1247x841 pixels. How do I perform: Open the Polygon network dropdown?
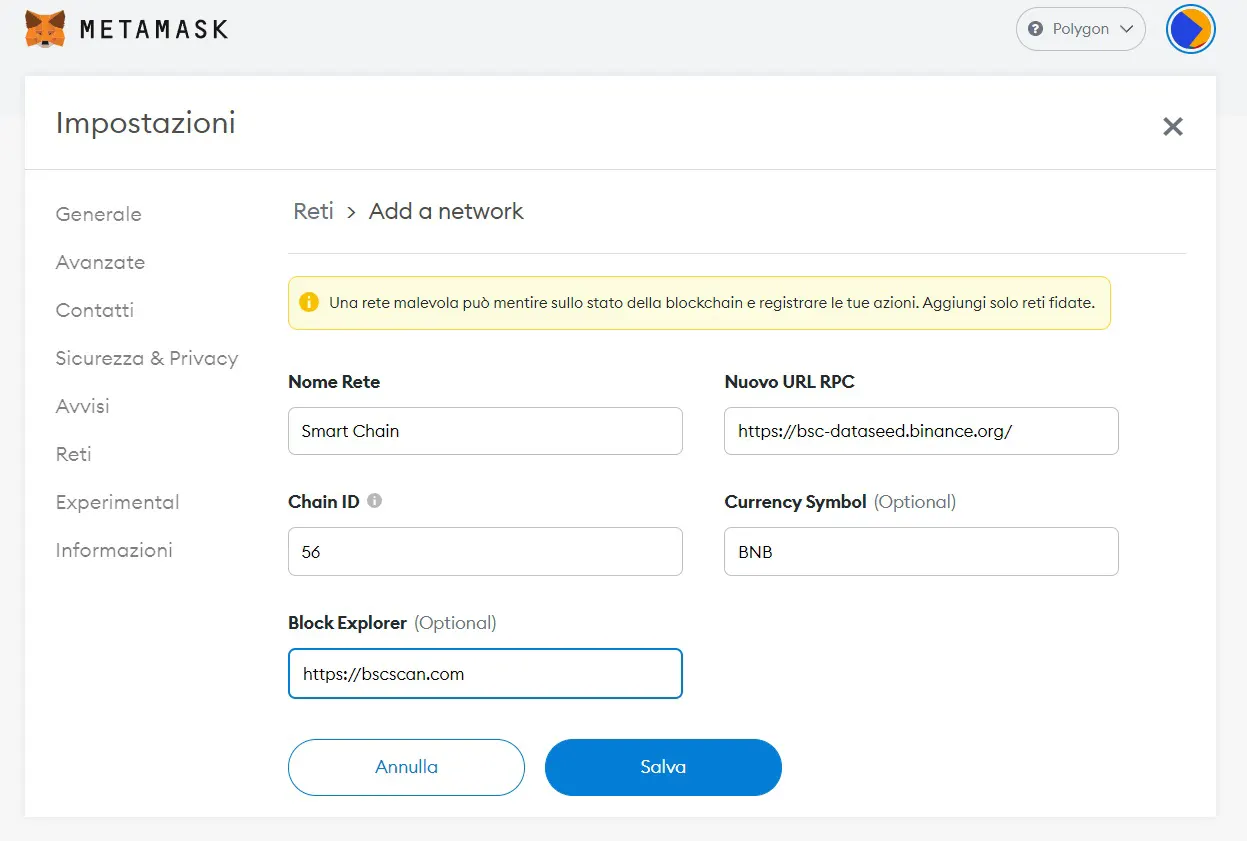pos(1080,29)
